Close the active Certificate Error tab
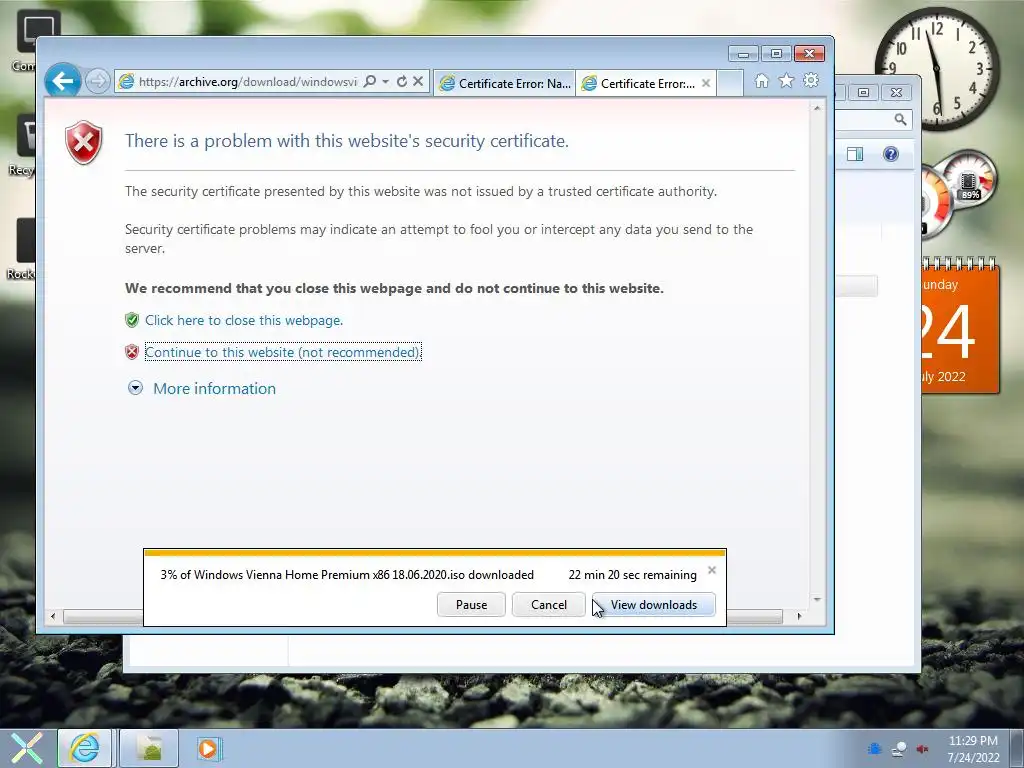The height and width of the screenshot is (768, 1024). [x=706, y=83]
